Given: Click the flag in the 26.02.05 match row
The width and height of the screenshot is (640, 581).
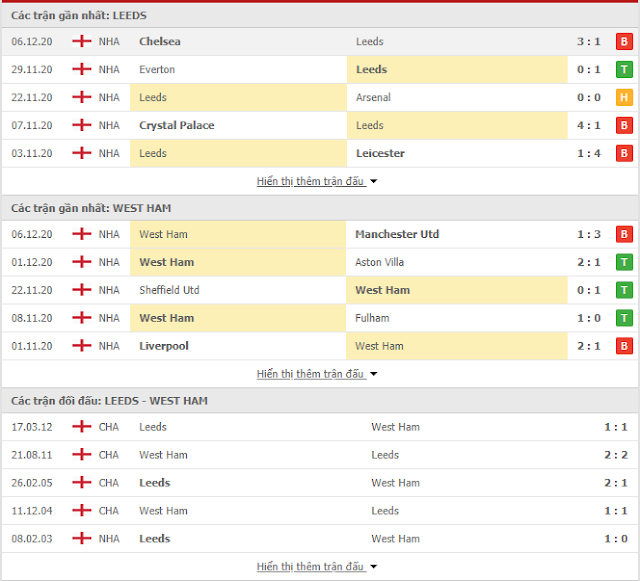Looking at the screenshot, I should point(82,483).
